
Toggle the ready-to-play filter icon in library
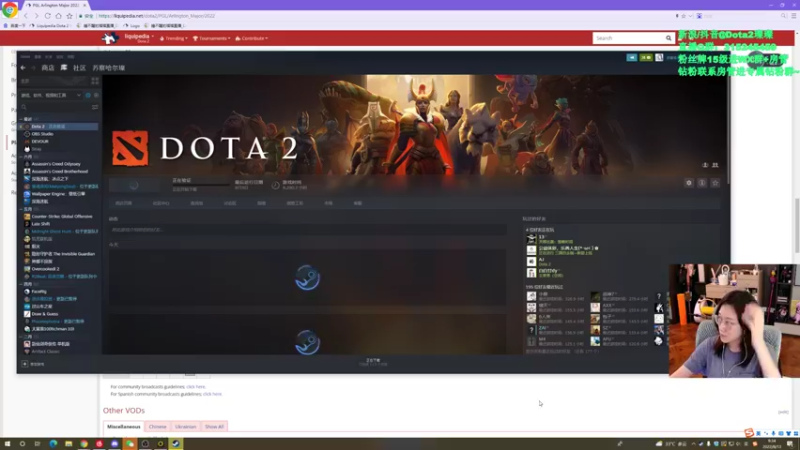[96, 95]
